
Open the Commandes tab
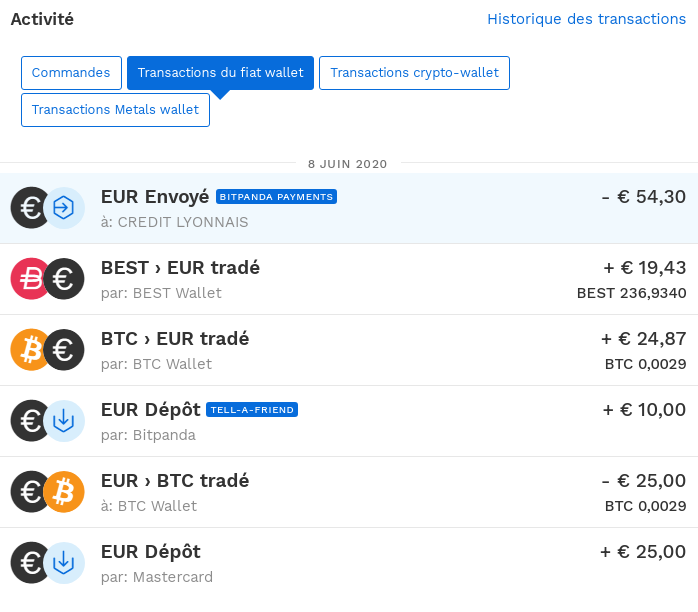pos(71,73)
